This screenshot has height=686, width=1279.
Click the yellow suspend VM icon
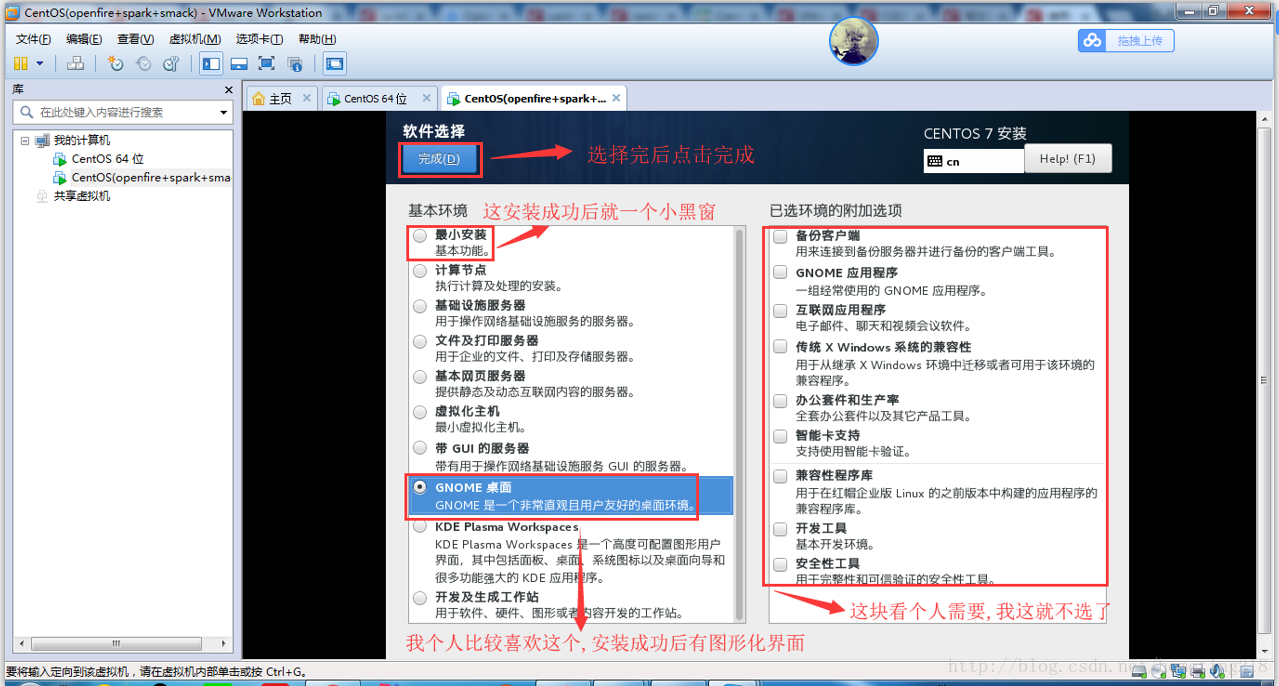(21, 64)
